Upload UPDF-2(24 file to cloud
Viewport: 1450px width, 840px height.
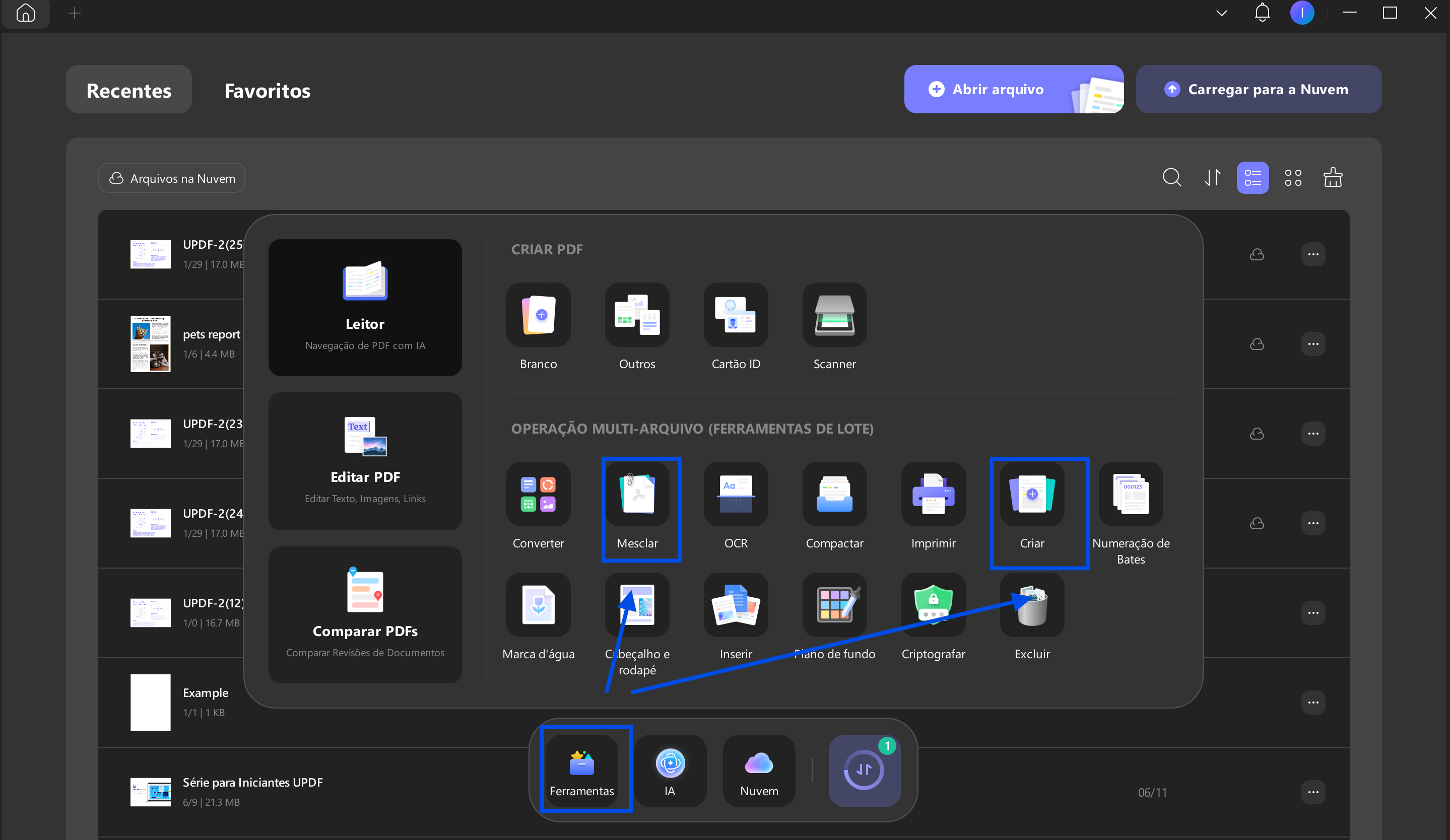pos(1257,523)
